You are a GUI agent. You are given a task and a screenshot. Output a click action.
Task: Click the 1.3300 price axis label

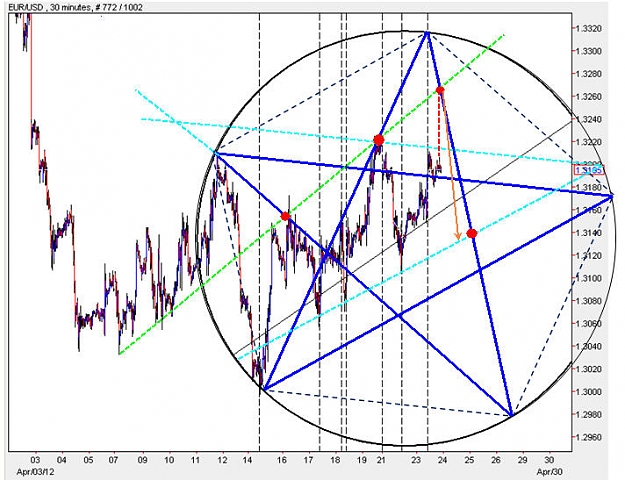[590, 51]
